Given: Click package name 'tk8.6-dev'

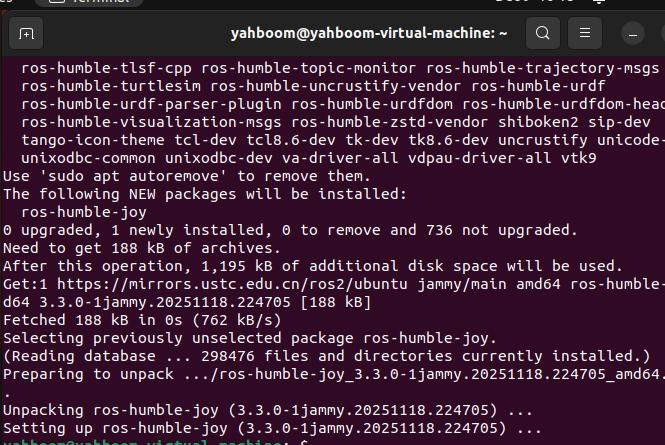Looking at the screenshot, I should [x=448, y=140].
